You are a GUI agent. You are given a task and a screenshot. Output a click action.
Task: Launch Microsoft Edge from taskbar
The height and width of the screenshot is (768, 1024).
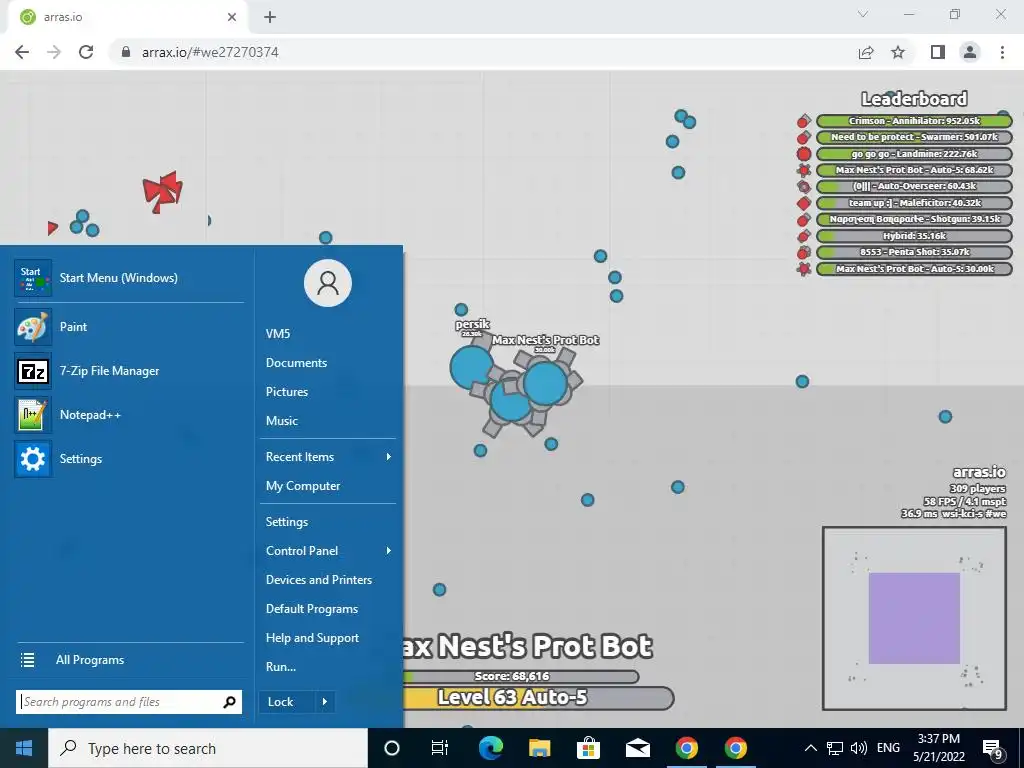pos(490,748)
